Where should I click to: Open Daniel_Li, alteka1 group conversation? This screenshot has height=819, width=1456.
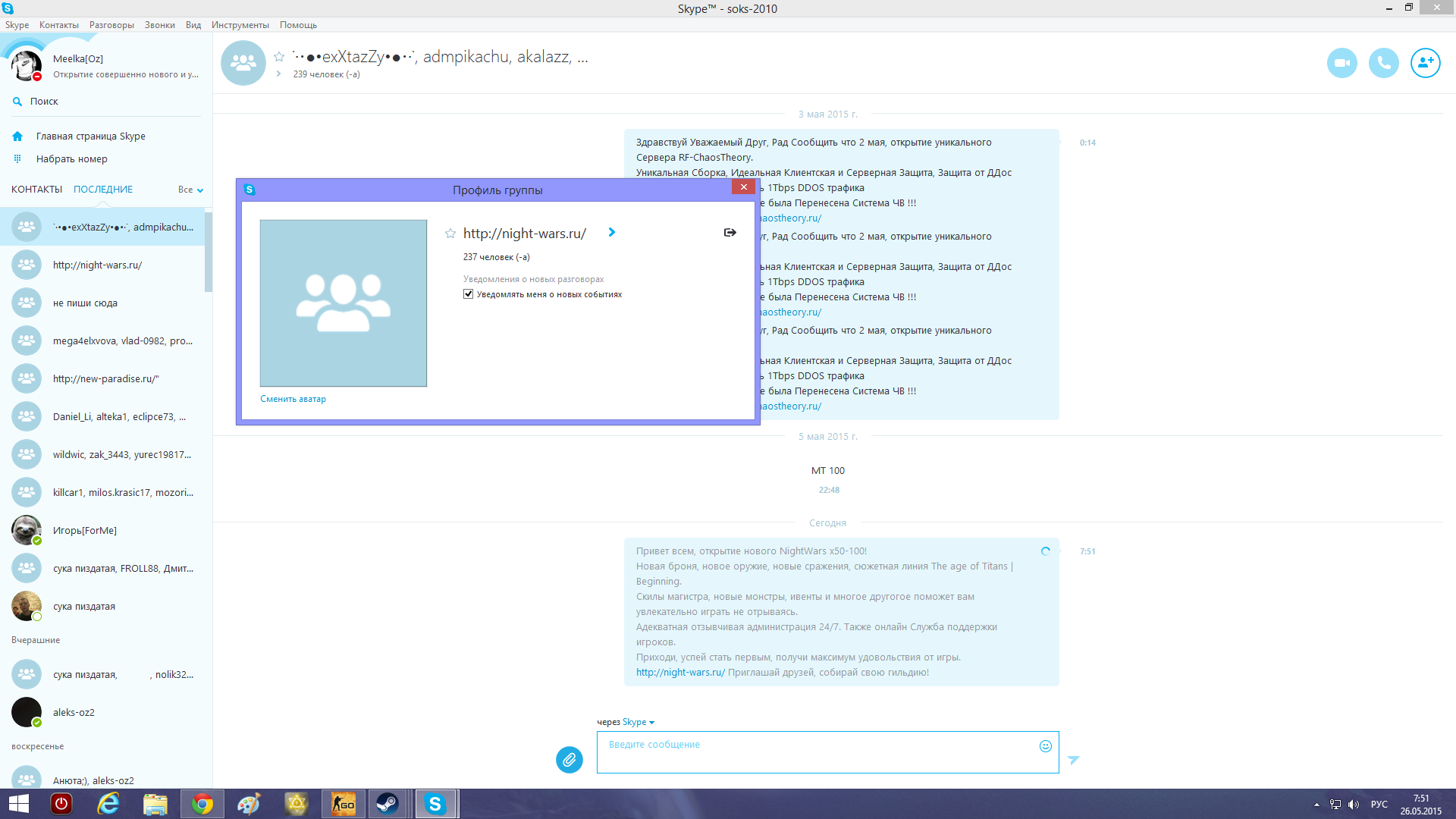pos(102,417)
